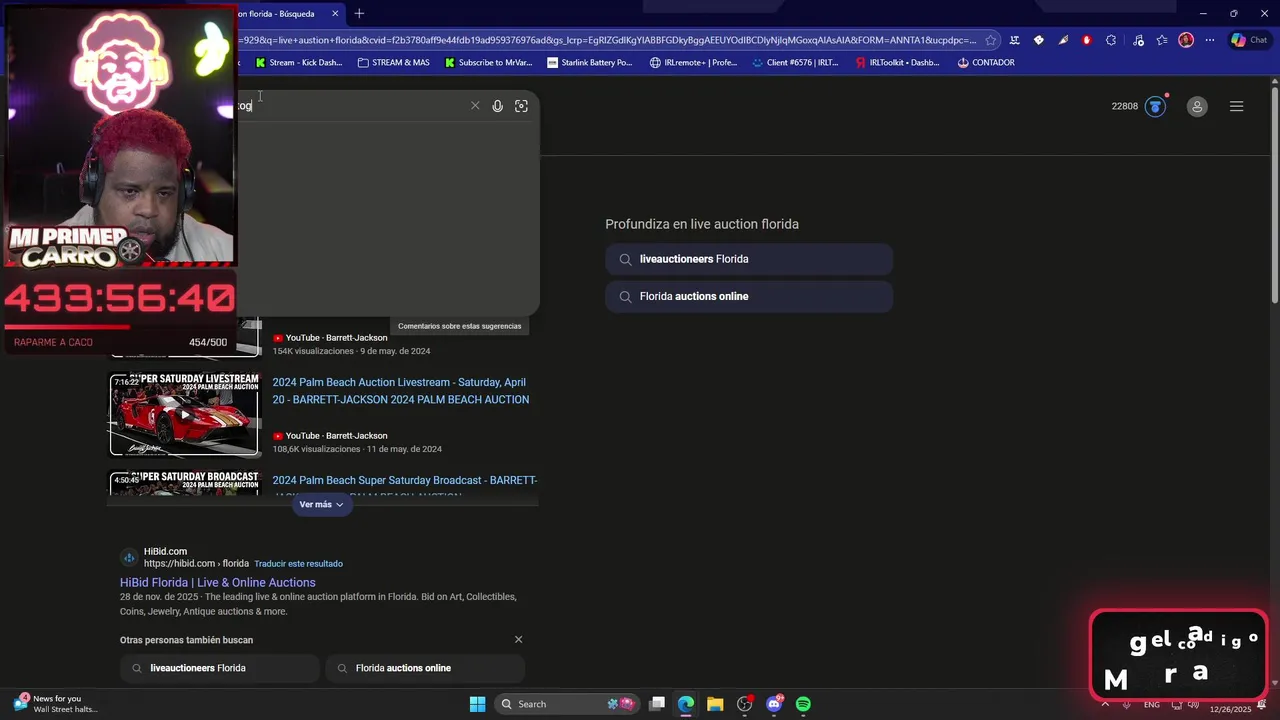Open the hibid.com florida URL text

(x=196, y=563)
